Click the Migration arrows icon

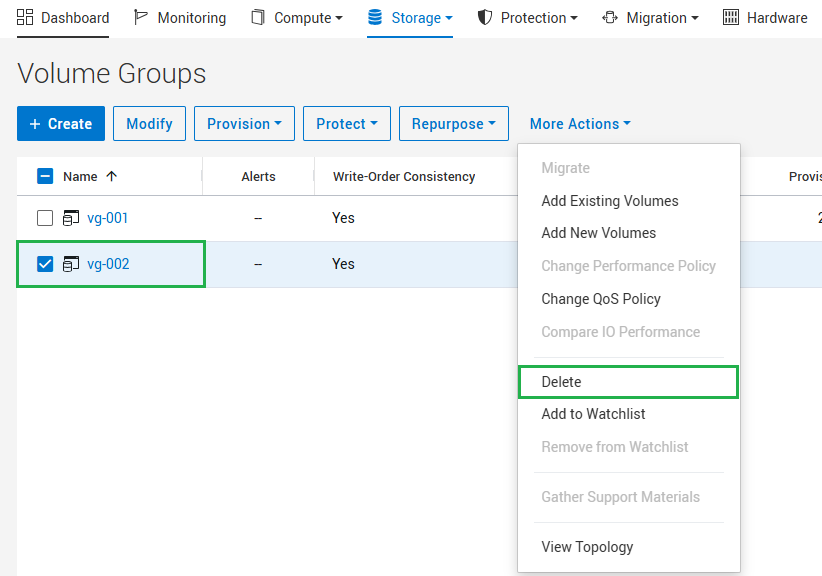tap(609, 17)
